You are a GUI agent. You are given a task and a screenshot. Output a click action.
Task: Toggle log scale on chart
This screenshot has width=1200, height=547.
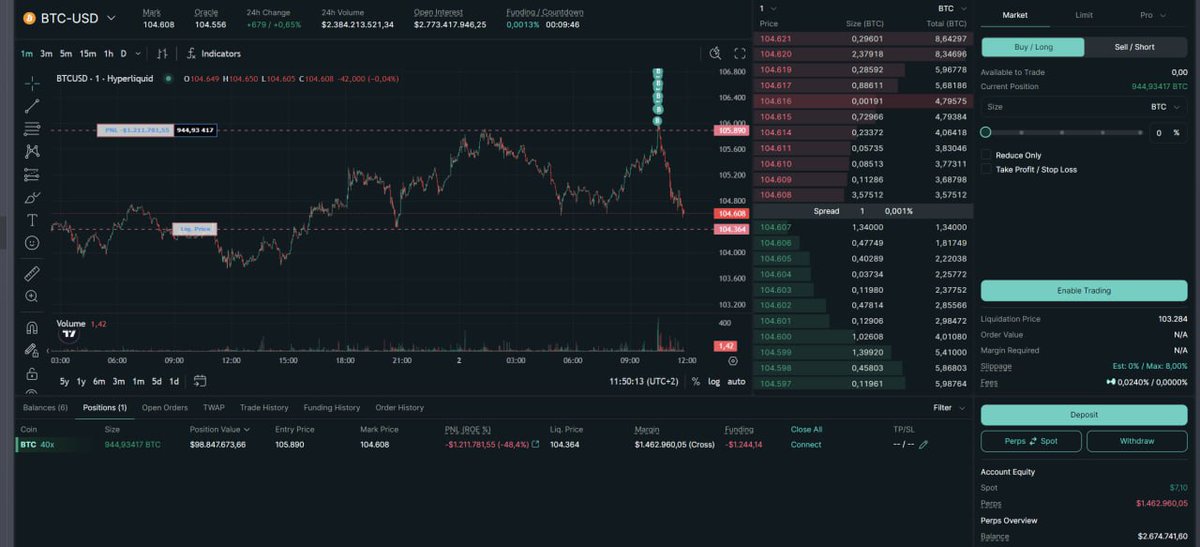(x=714, y=381)
